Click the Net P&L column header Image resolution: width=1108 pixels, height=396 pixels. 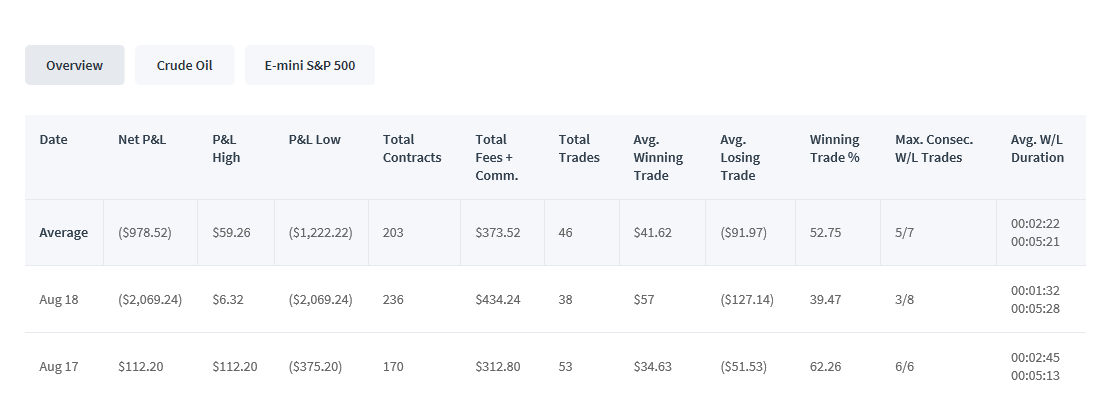point(142,139)
